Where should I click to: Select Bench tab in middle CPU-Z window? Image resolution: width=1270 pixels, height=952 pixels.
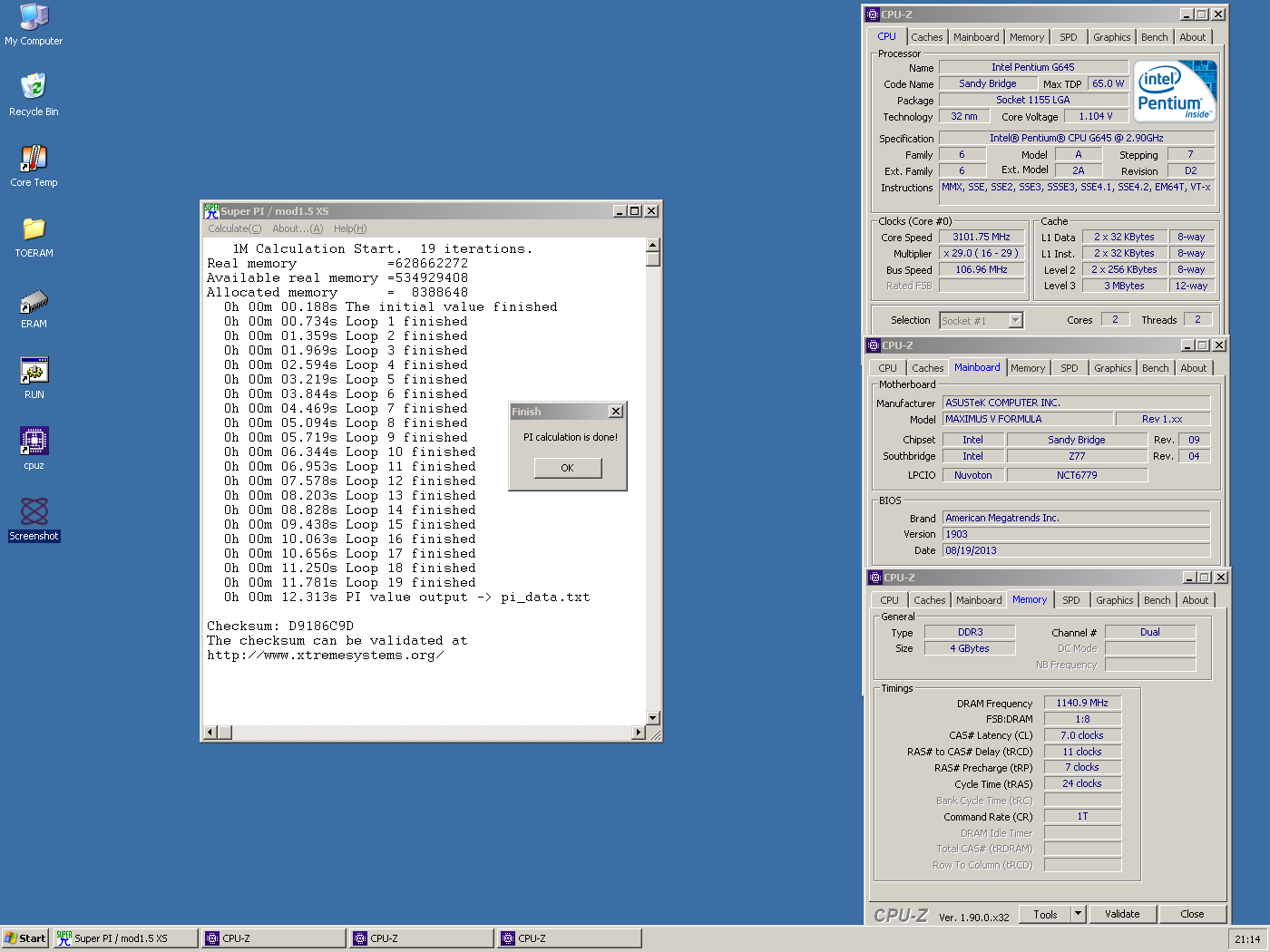coord(1156,368)
